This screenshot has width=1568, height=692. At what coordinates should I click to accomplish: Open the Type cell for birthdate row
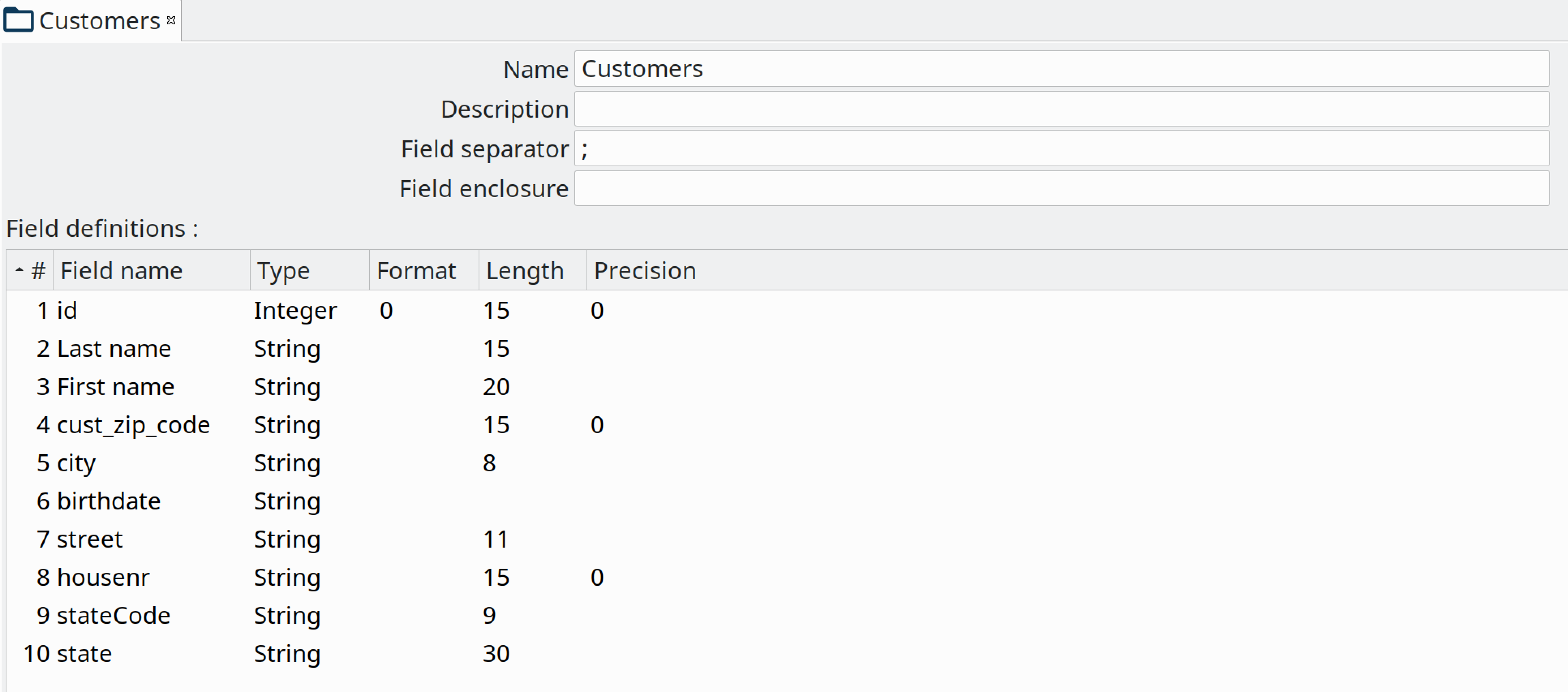pos(287,501)
